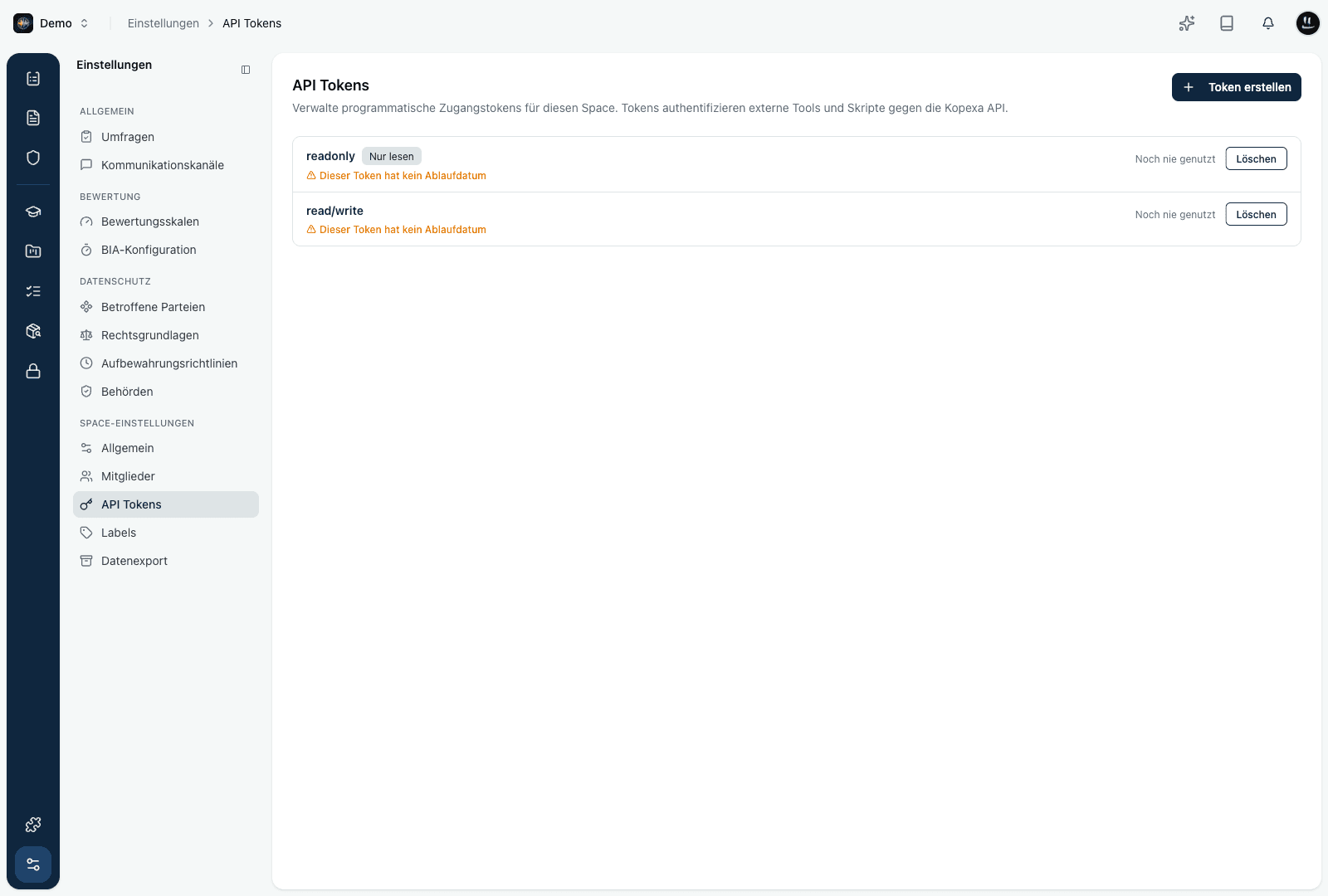
Task: Open Aufbewahrungsrichtlinien
Action: point(166,363)
